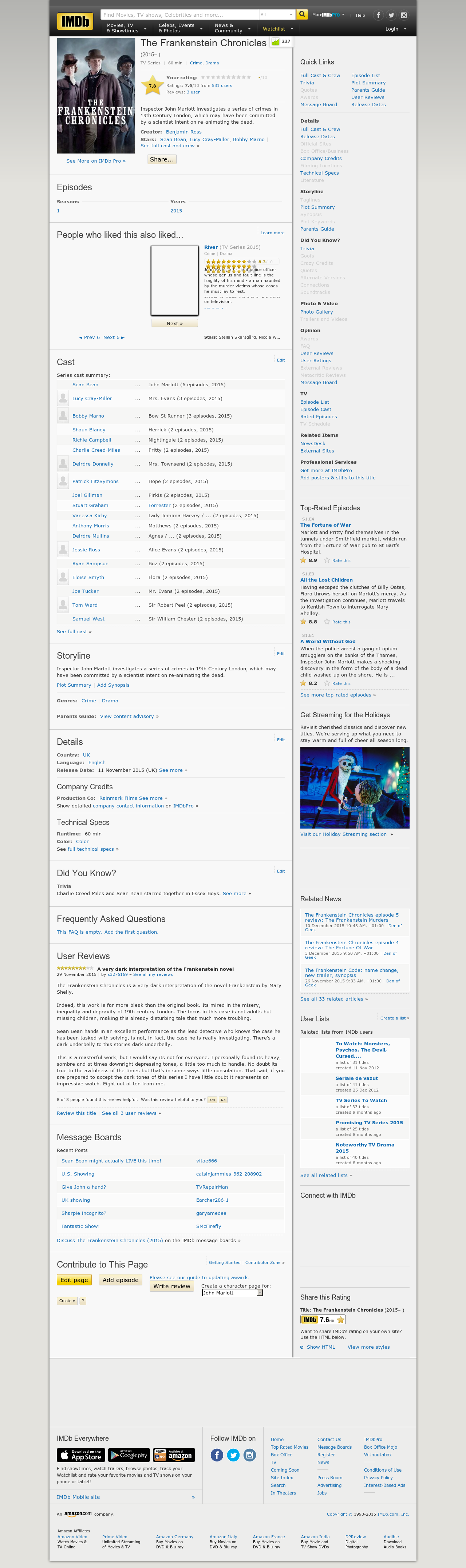This screenshot has height=1568, width=466.
Task: Click Bobby Marno's placeholder cast photo
Action: (x=63, y=416)
